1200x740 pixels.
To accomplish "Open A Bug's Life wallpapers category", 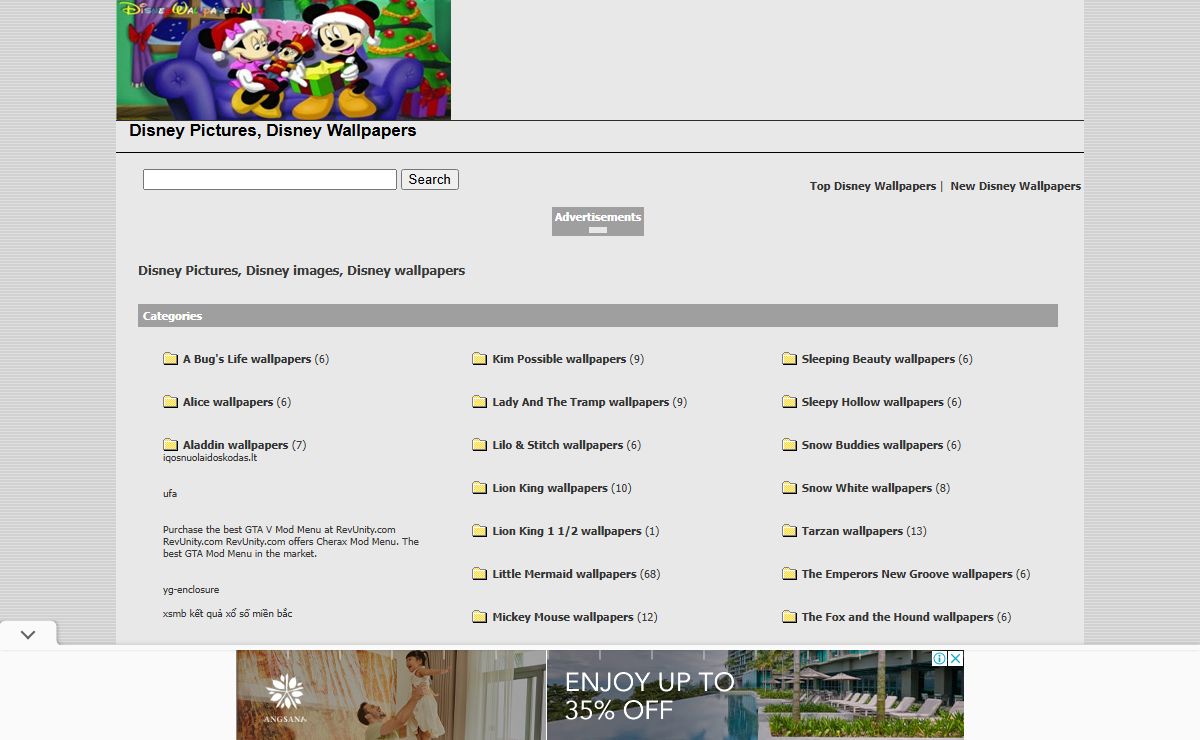I will pos(247,359).
